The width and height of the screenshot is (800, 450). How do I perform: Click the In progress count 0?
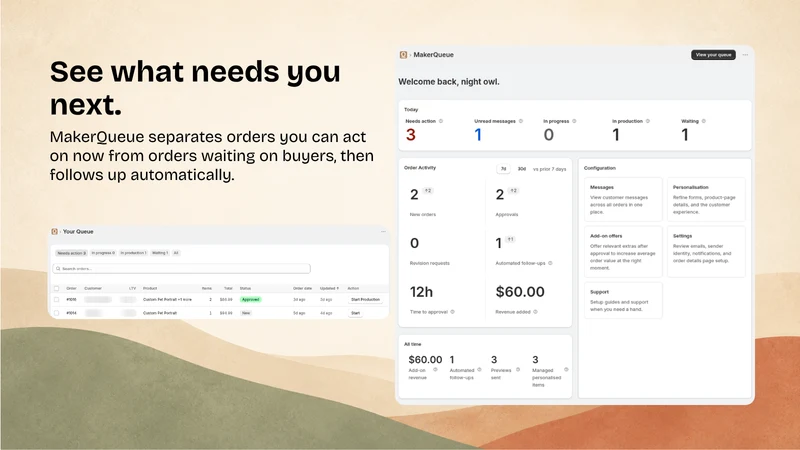click(x=548, y=135)
